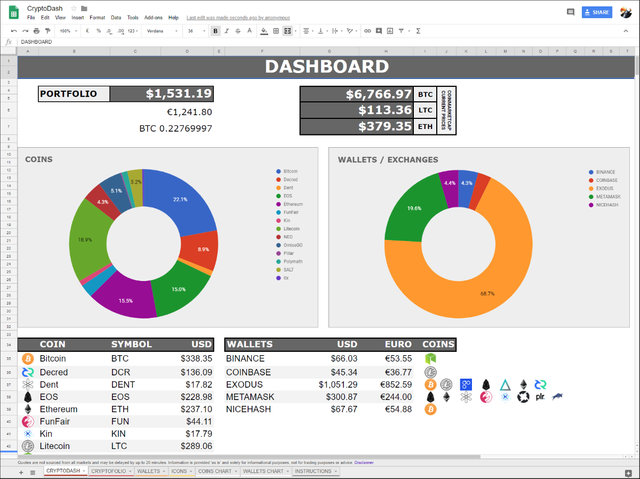Image resolution: width=640 pixels, height=479 pixels.
Task: Switch to the CRYPTOFOLIO sheet tab
Action: point(109,471)
